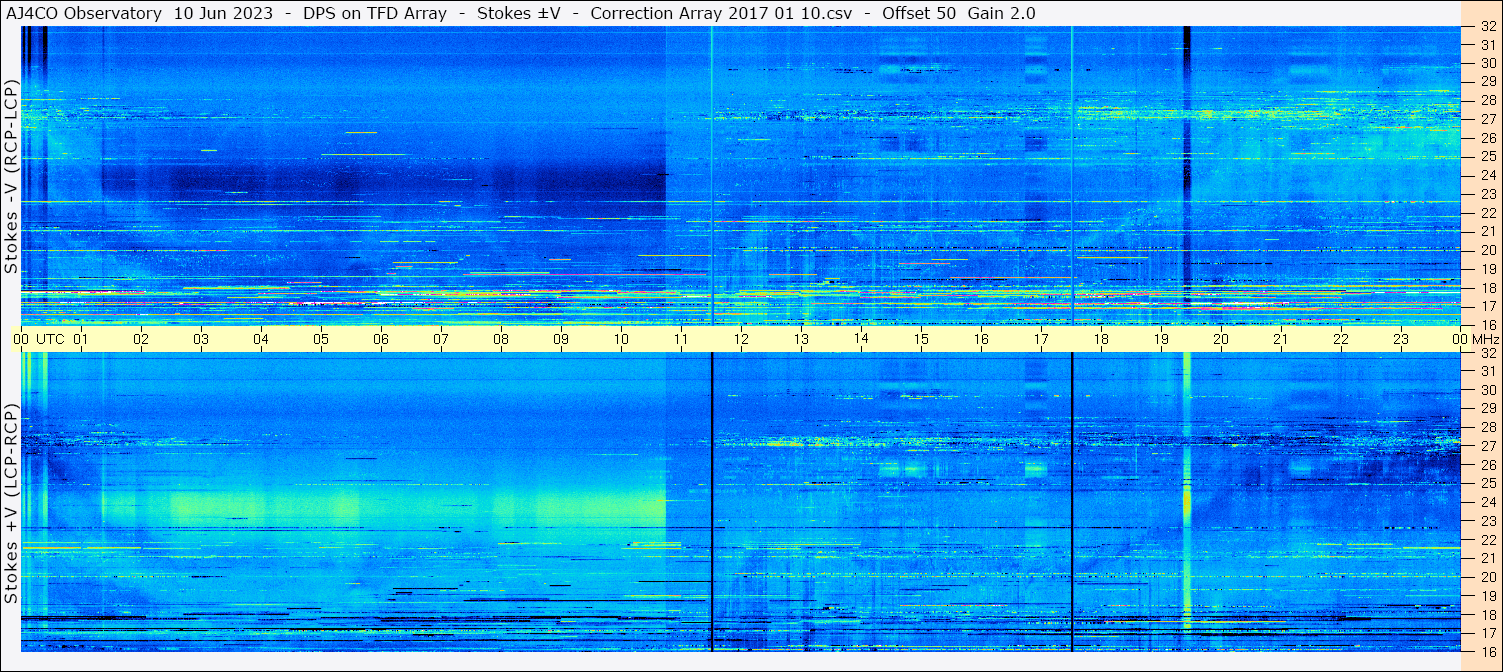The width and height of the screenshot is (1503, 672).
Task: Click cyan vertical line near 11:30 in upper panel
Action: click(x=712, y=175)
